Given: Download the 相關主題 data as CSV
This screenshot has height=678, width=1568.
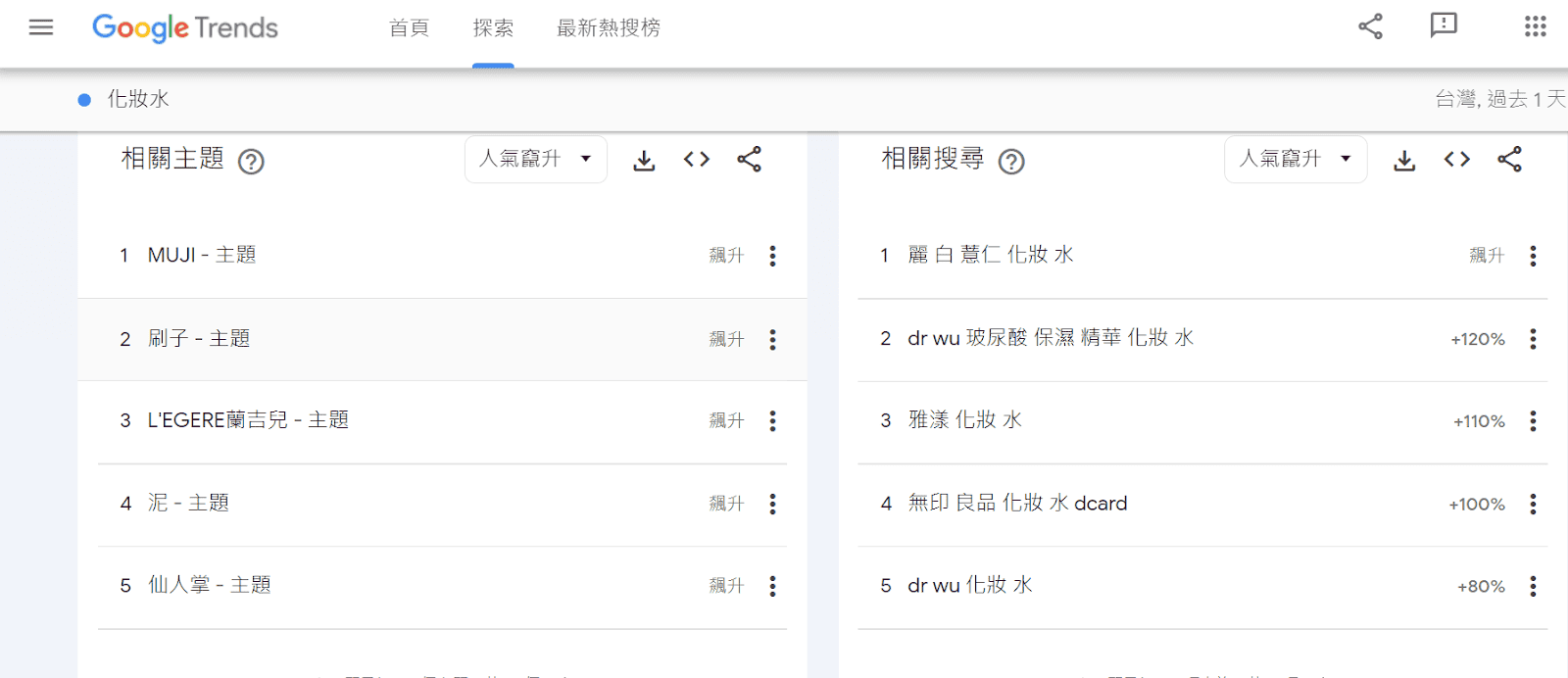Looking at the screenshot, I should point(644,160).
